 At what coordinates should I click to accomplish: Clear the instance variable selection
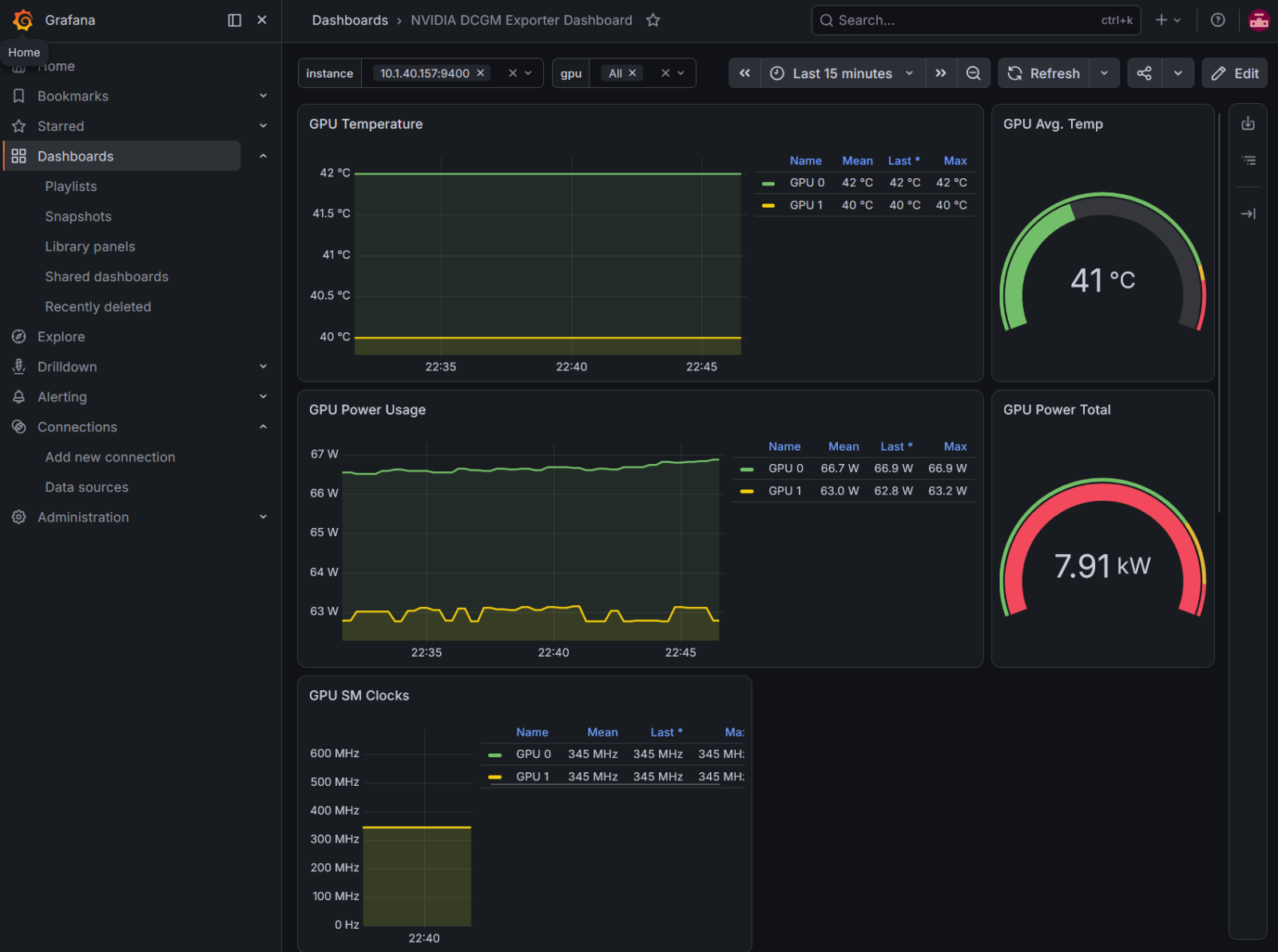pyautogui.click(x=513, y=73)
